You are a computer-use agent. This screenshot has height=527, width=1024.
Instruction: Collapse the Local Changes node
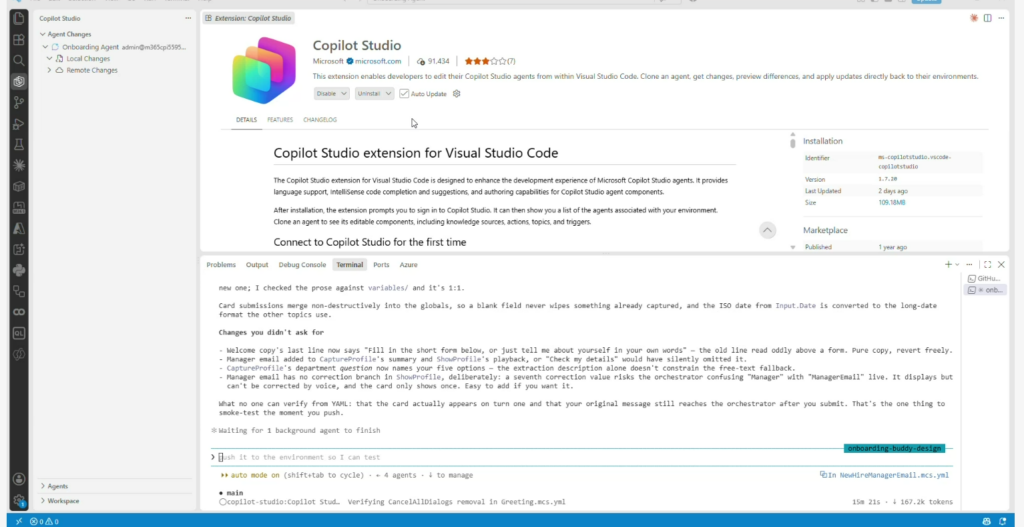click(x=50, y=59)
